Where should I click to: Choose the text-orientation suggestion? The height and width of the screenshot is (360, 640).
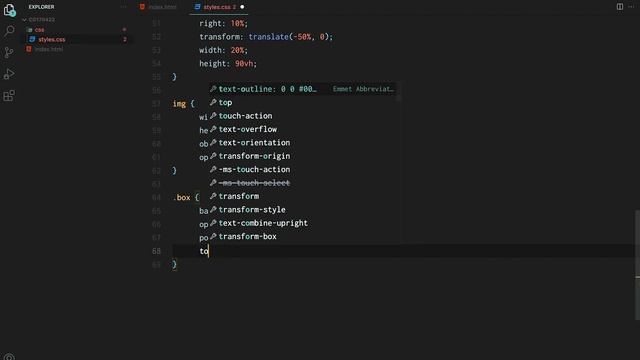point(303,143)
